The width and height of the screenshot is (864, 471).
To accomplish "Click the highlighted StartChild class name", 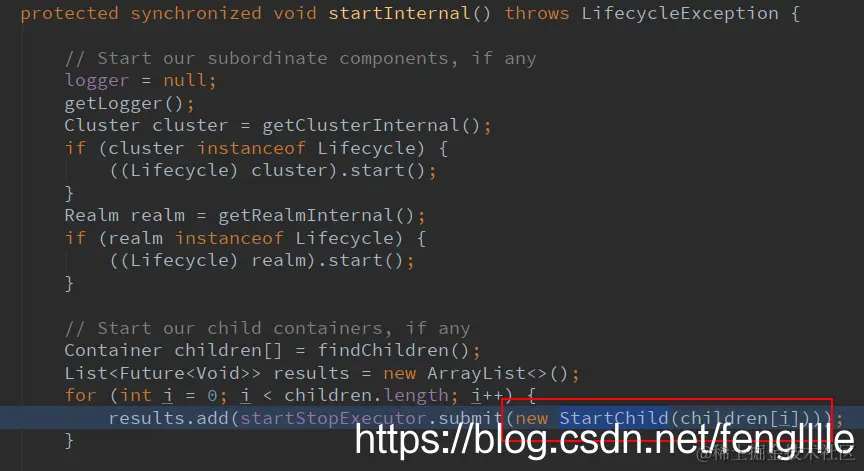I will [614, 418].
